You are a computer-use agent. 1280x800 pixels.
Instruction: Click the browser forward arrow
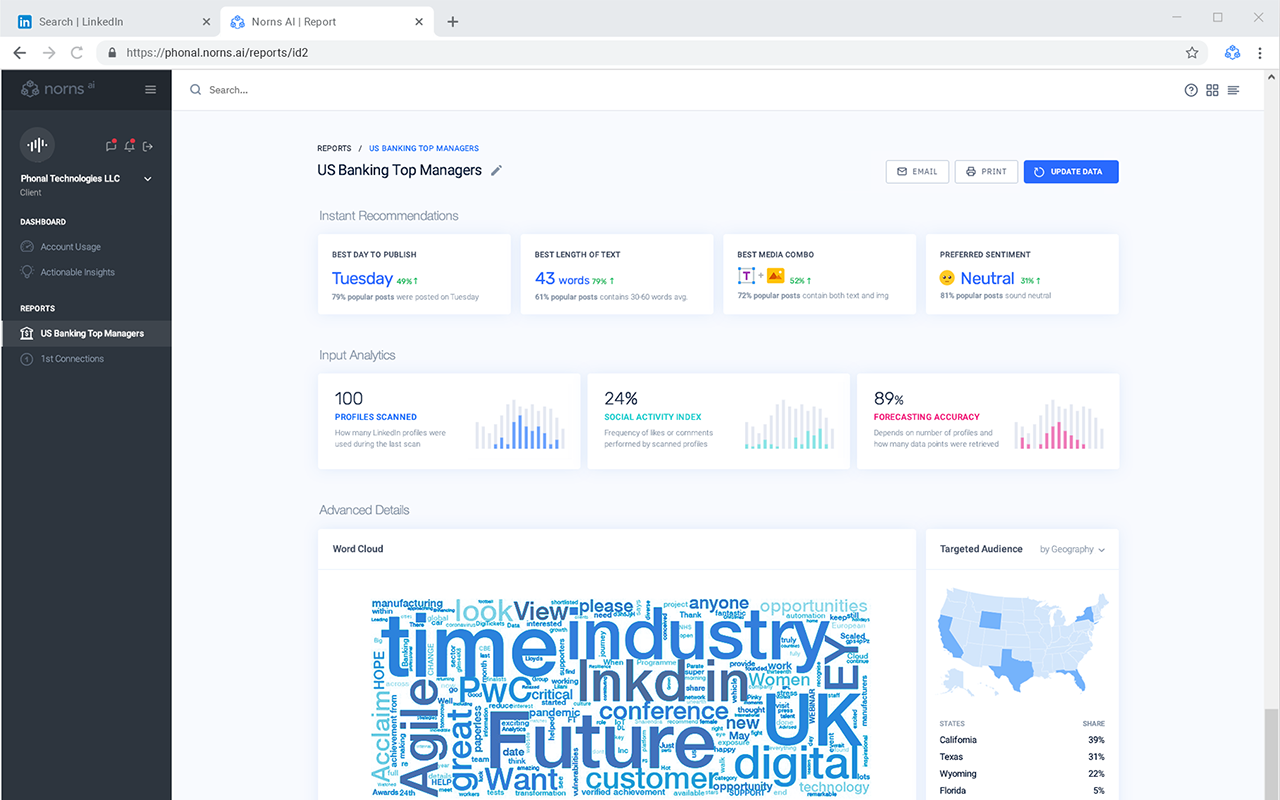(x=48, y=52)
